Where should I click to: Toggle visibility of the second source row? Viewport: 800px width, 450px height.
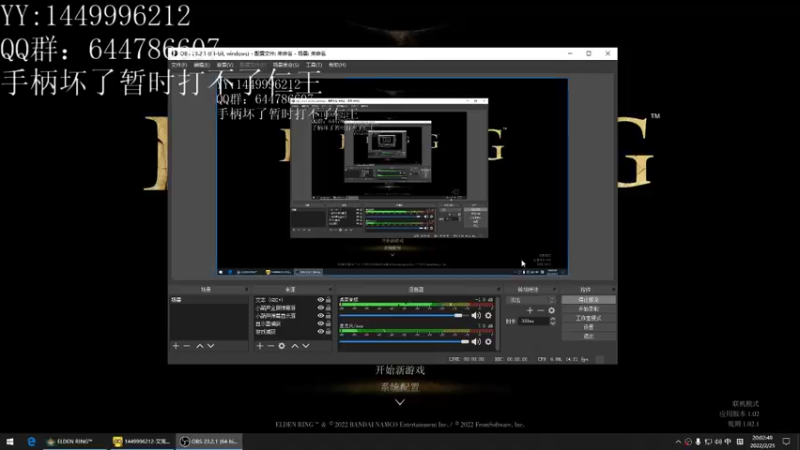pos(320,308)
